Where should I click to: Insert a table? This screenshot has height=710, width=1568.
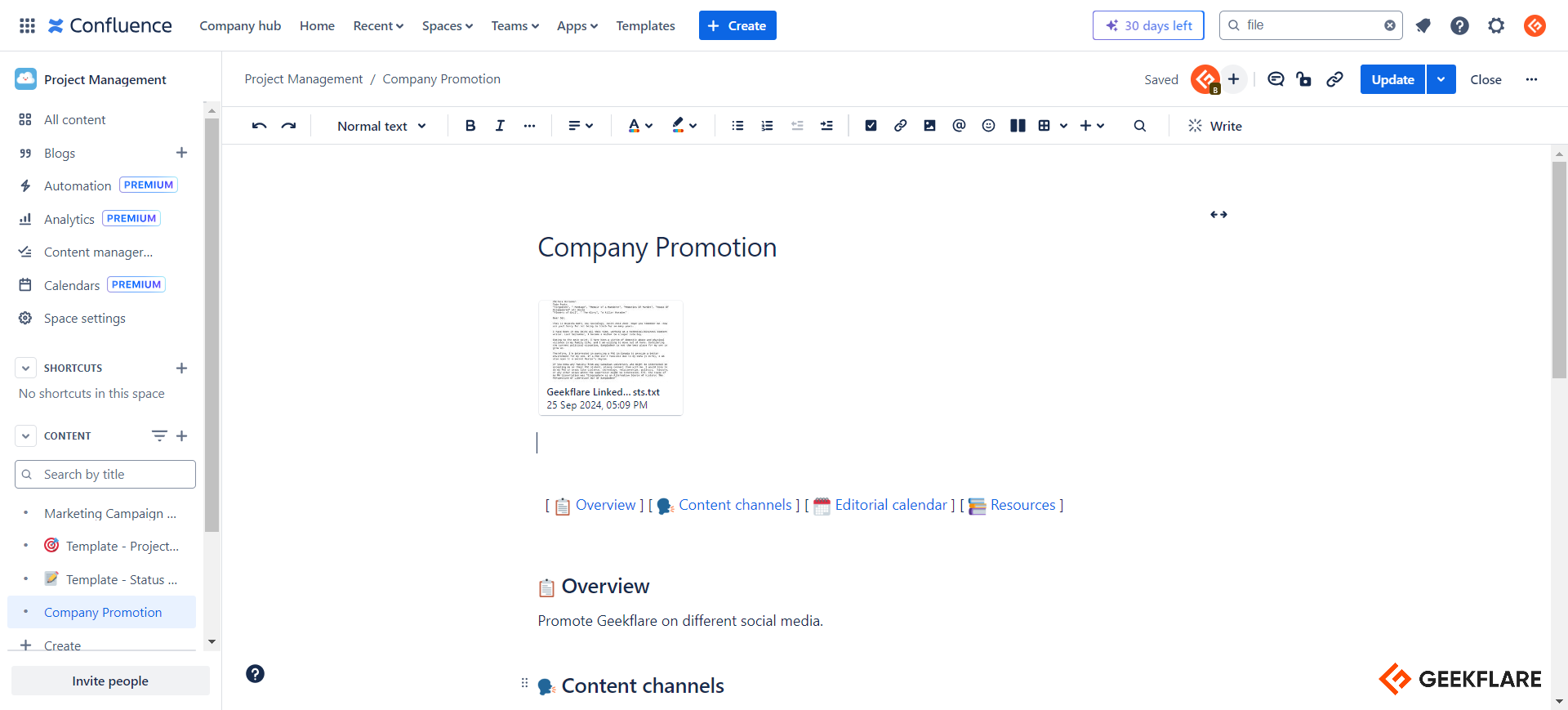(x=1045, y=126)
